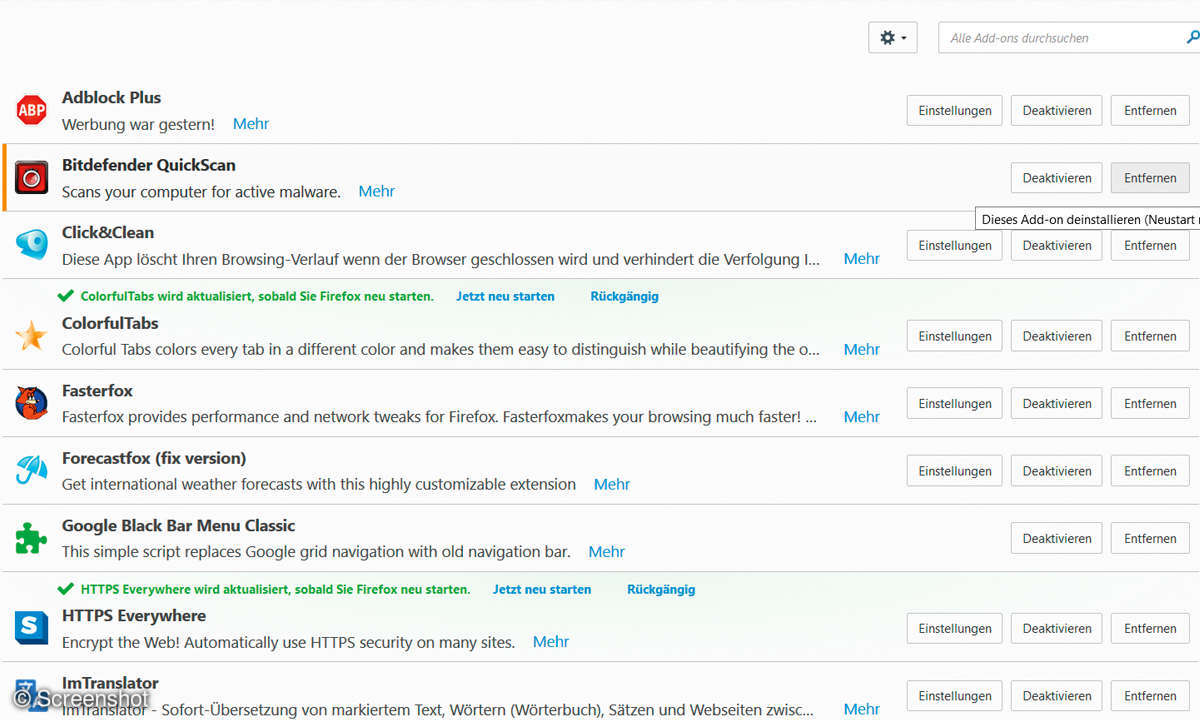Click Mehr link for Click&Clean
This screenshot has height=720, width=1200.
click(862, 258)
